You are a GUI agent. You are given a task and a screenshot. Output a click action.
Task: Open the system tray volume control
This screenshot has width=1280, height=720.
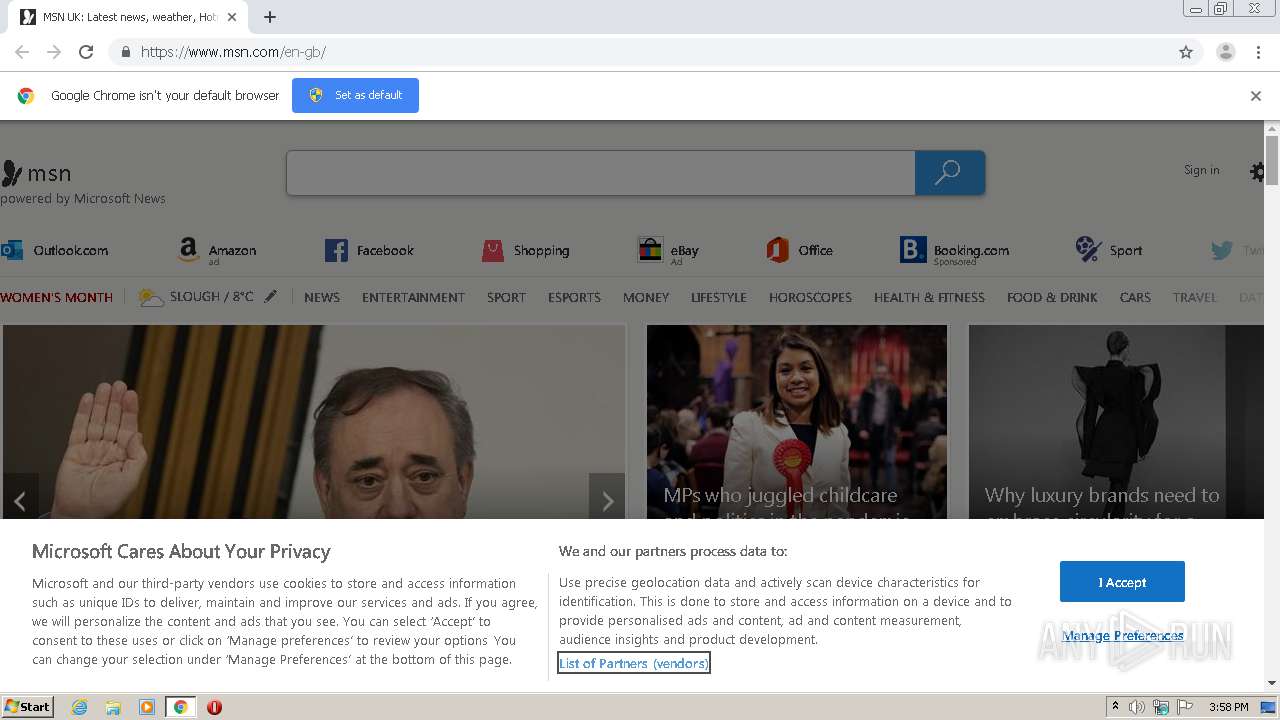[1137, 707]
